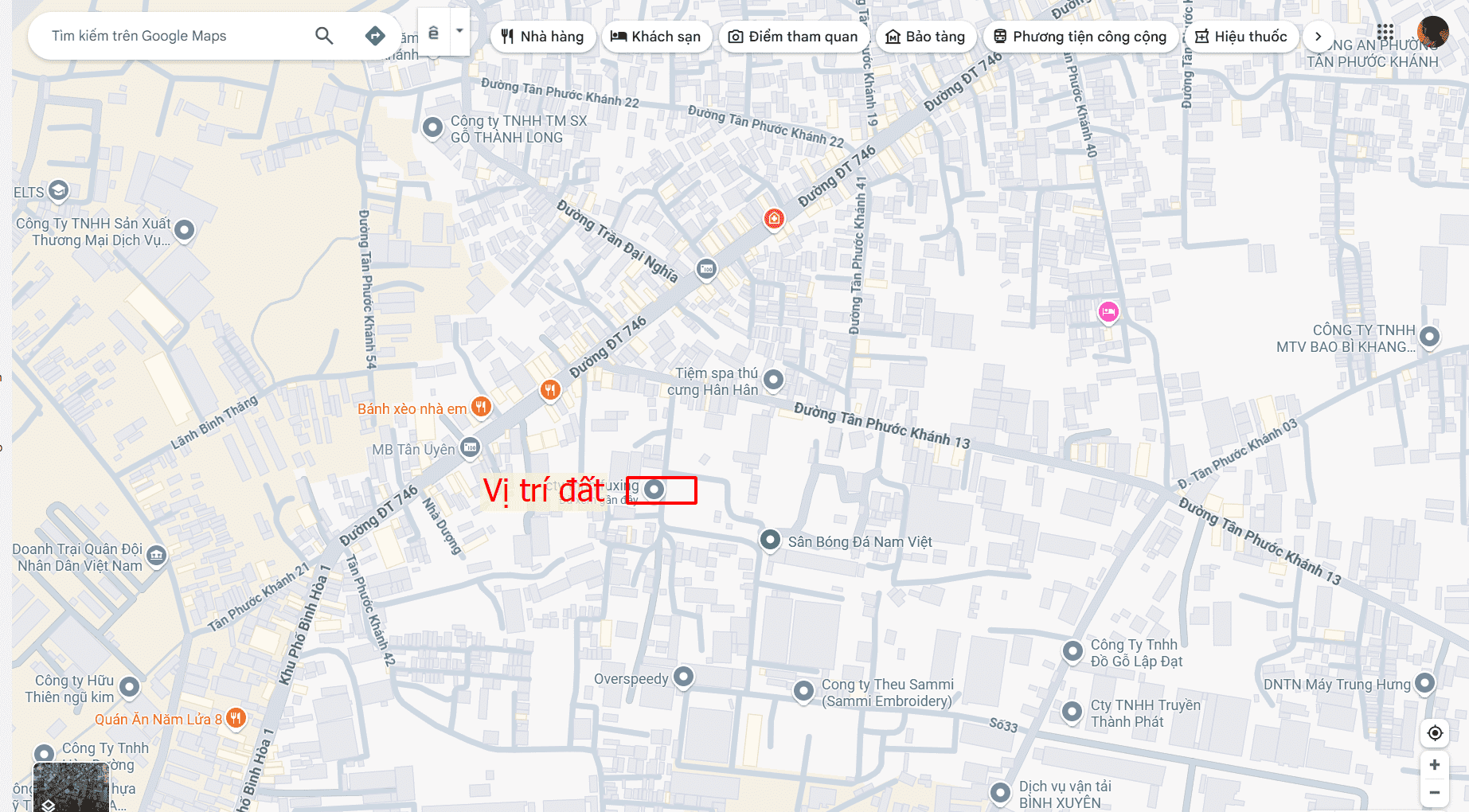Select Phương tiện công cộng chip
1469x812 pixels.
[x=1080, y=37]
